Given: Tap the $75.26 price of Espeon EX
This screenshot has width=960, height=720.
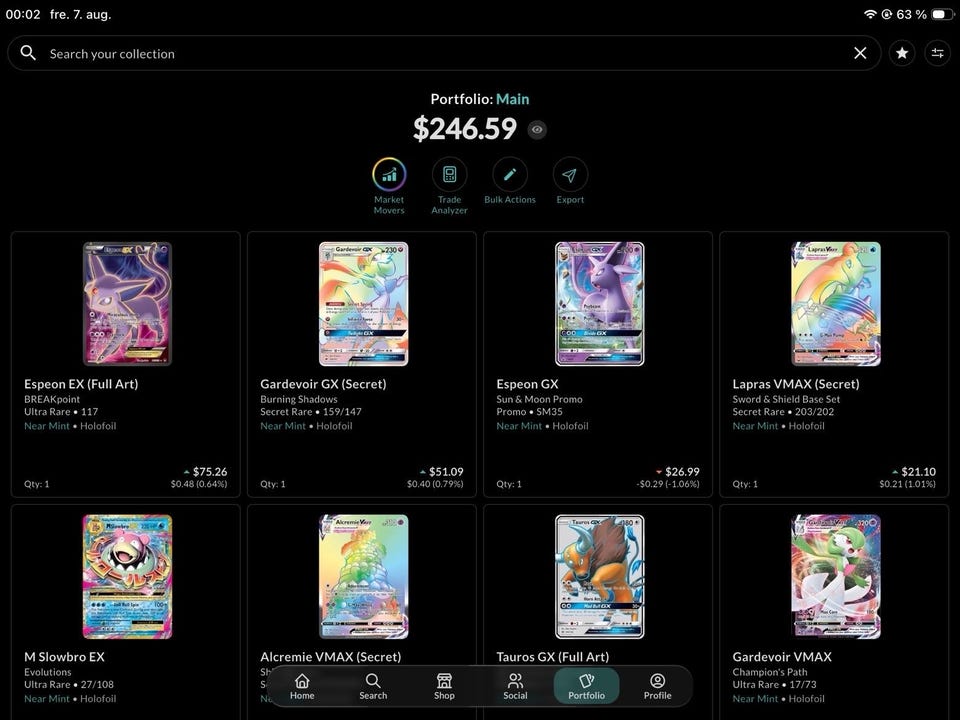Looking at the screenshot, I should coord(210,471).
